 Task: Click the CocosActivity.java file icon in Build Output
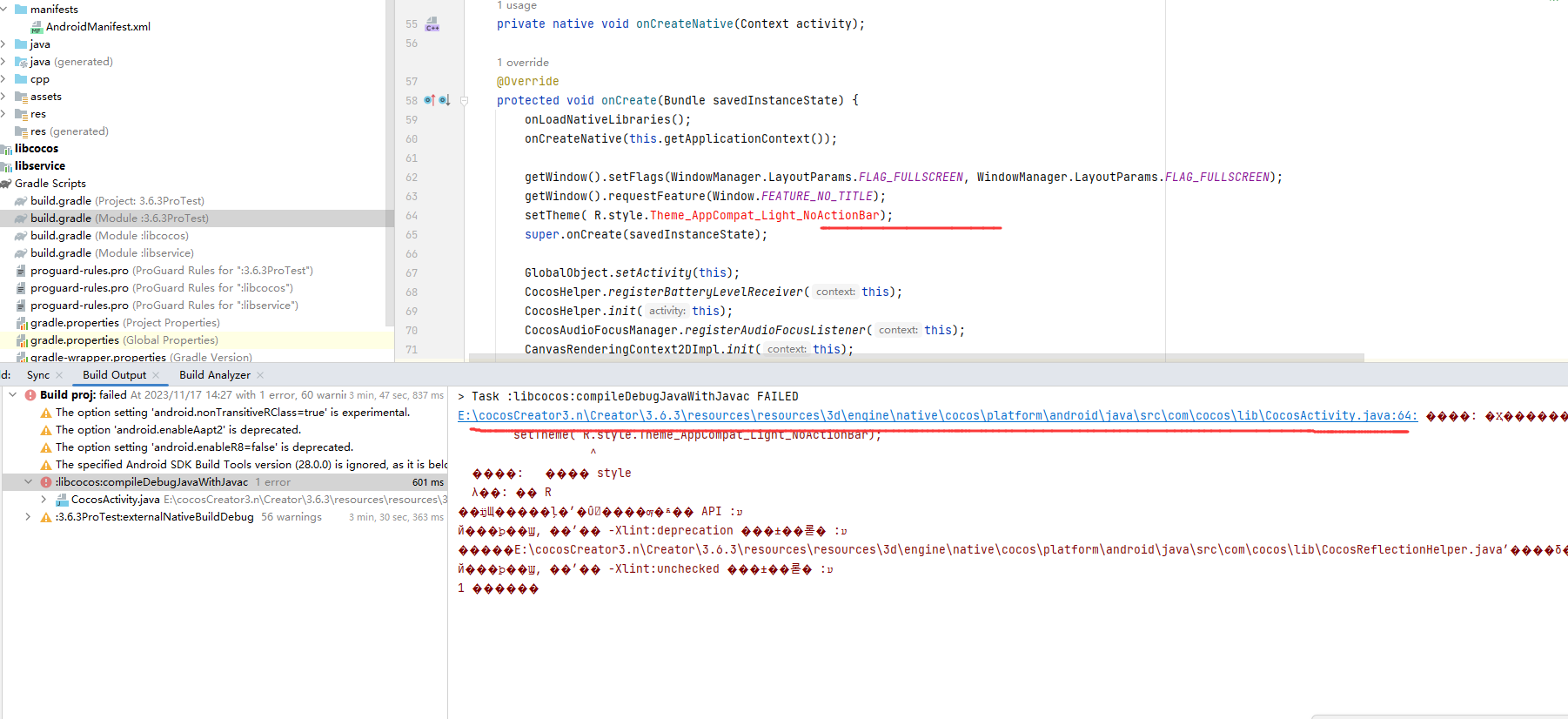(62, 500)
